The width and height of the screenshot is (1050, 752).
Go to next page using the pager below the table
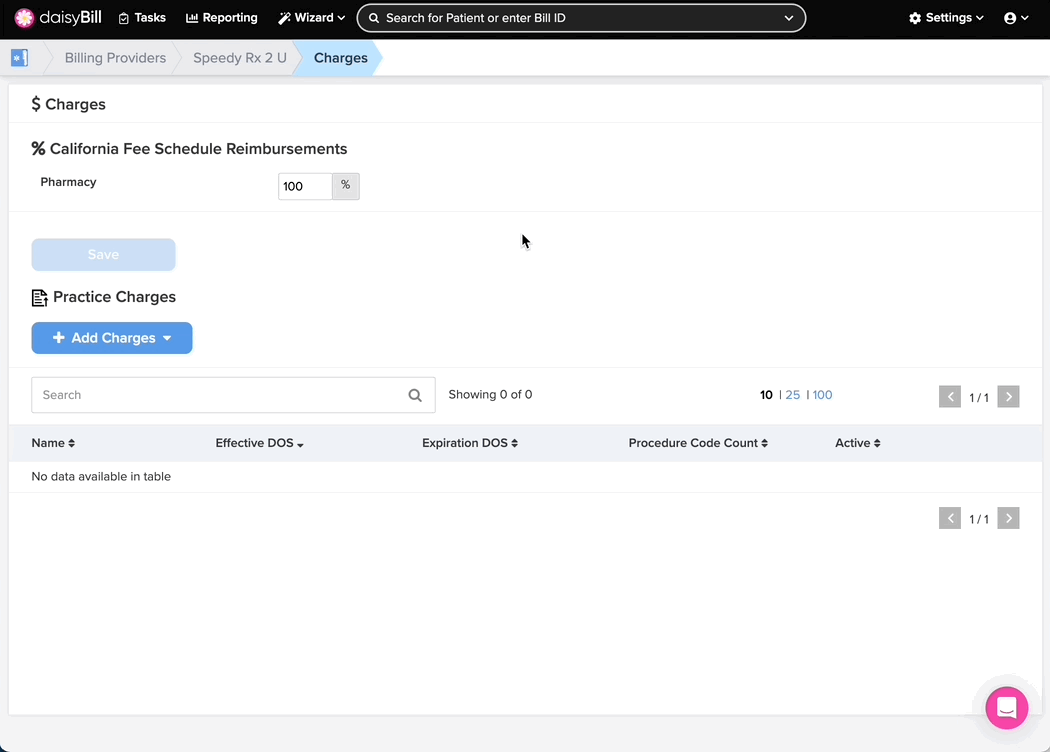pos(1008,518)
